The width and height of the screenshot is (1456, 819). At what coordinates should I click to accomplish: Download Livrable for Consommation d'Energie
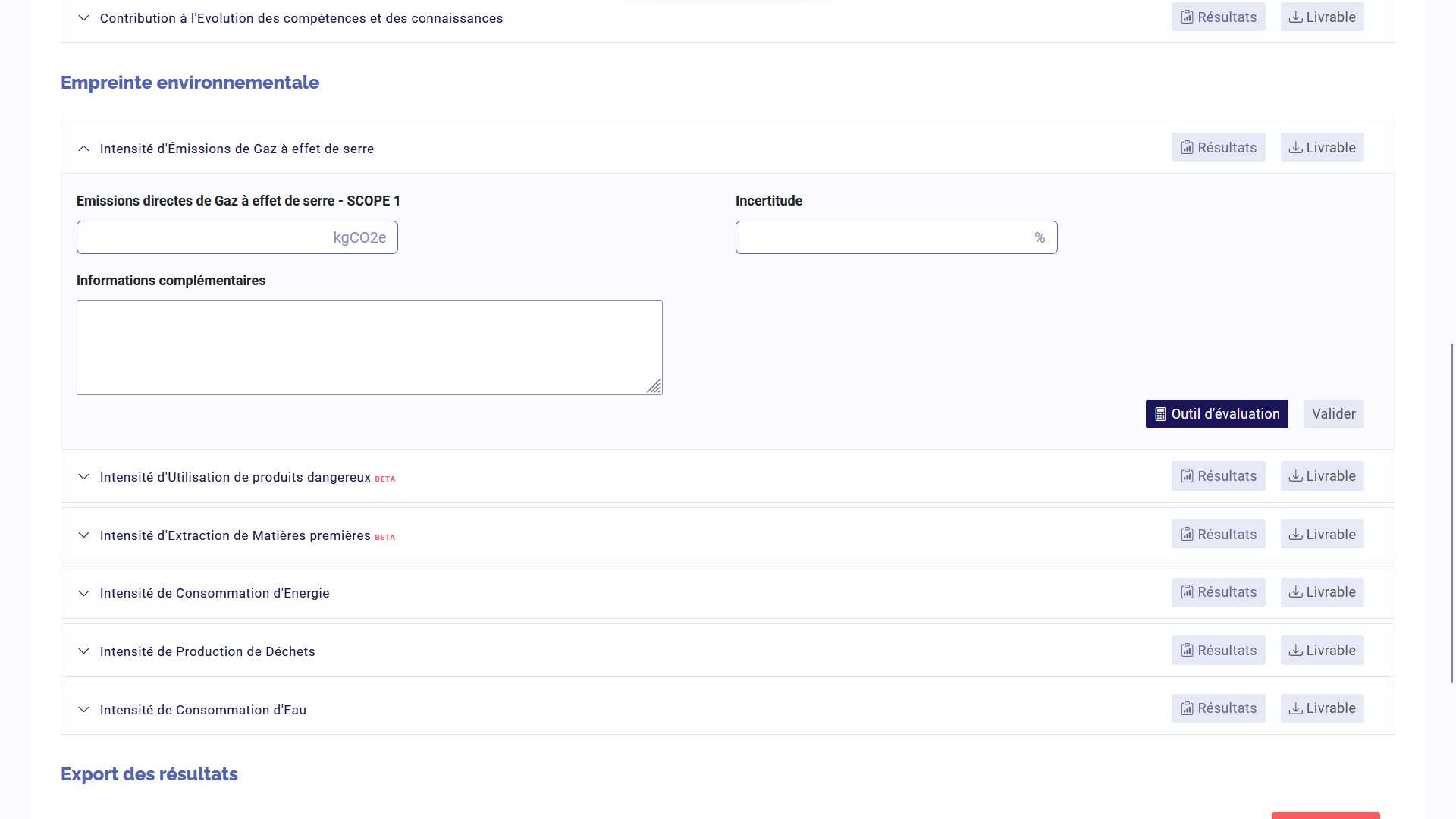1322,592
